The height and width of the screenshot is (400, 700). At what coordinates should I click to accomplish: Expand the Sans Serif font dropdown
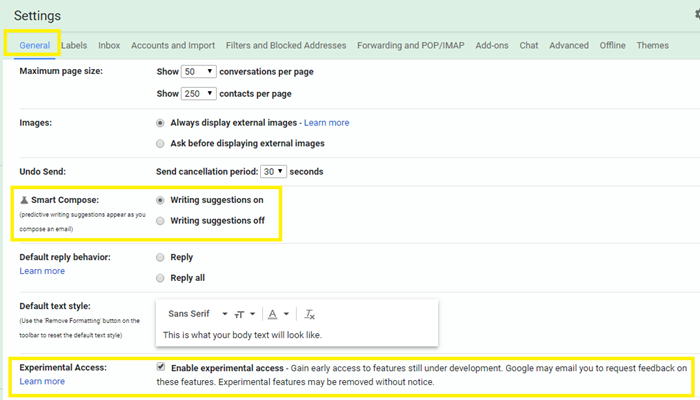pyautogui.click(x=198, y=314)
